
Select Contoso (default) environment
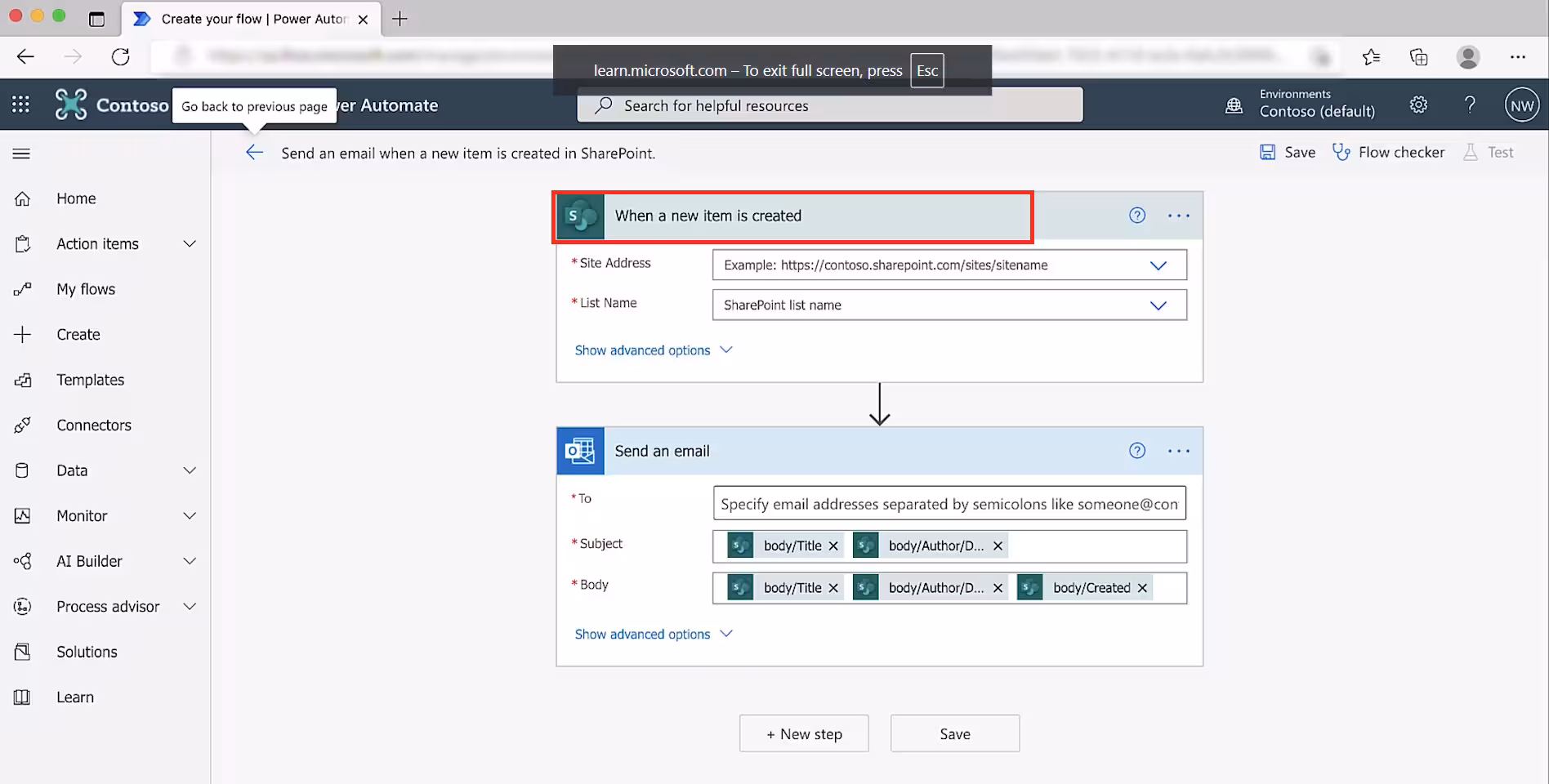(x=1317, y=111)
